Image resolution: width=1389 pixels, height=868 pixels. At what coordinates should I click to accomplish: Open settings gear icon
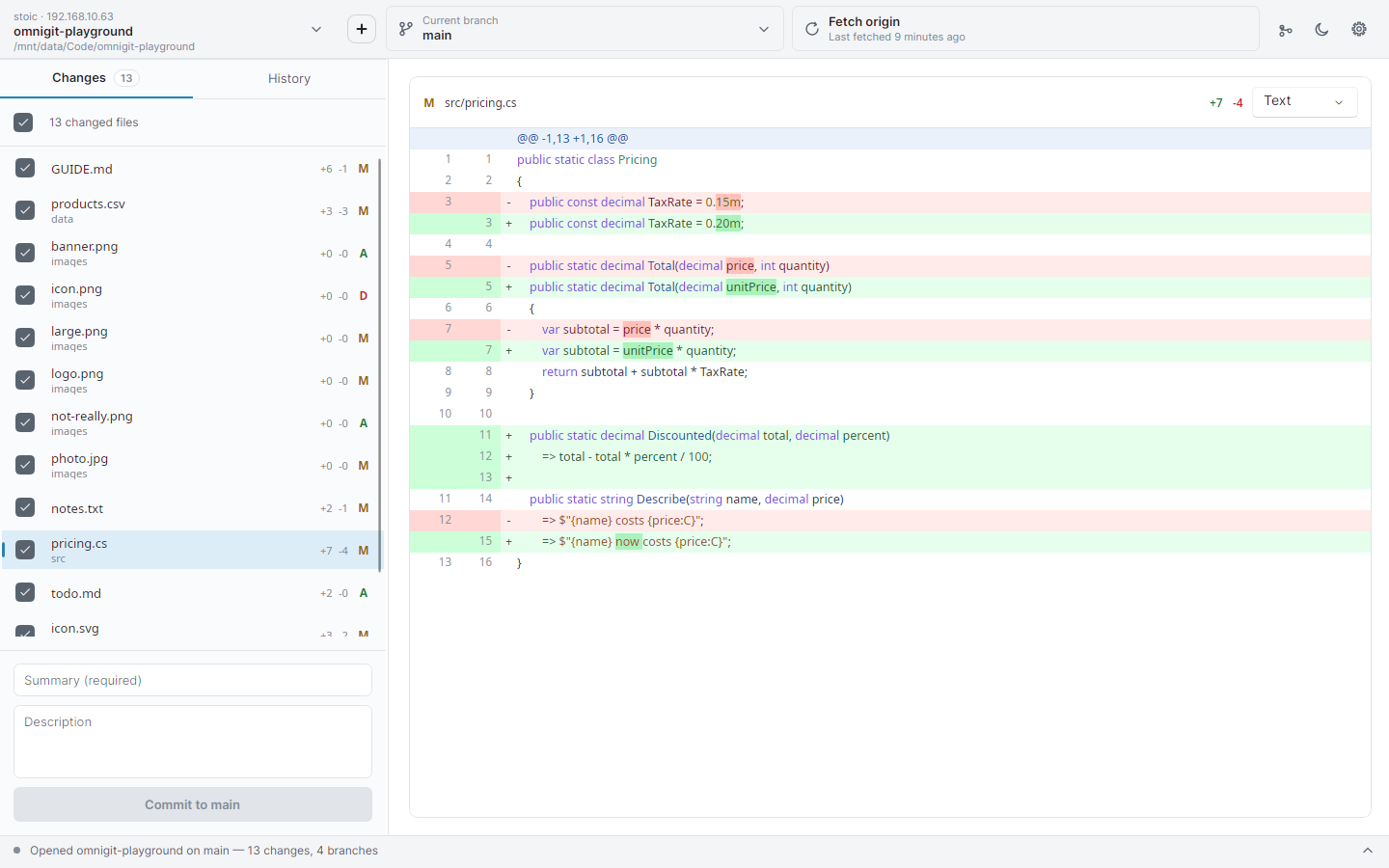pos(1359,30)
